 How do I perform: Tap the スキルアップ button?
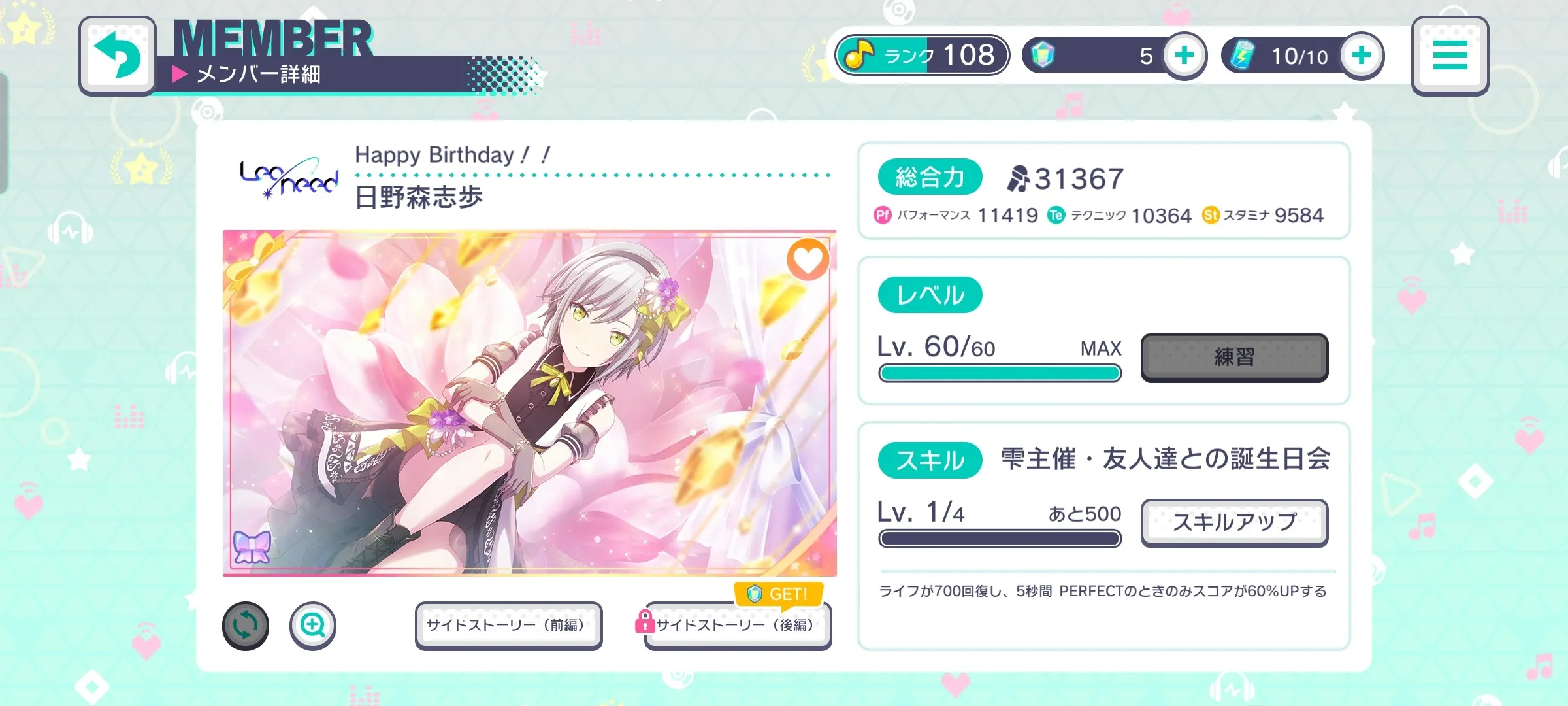pos(1234,523)
